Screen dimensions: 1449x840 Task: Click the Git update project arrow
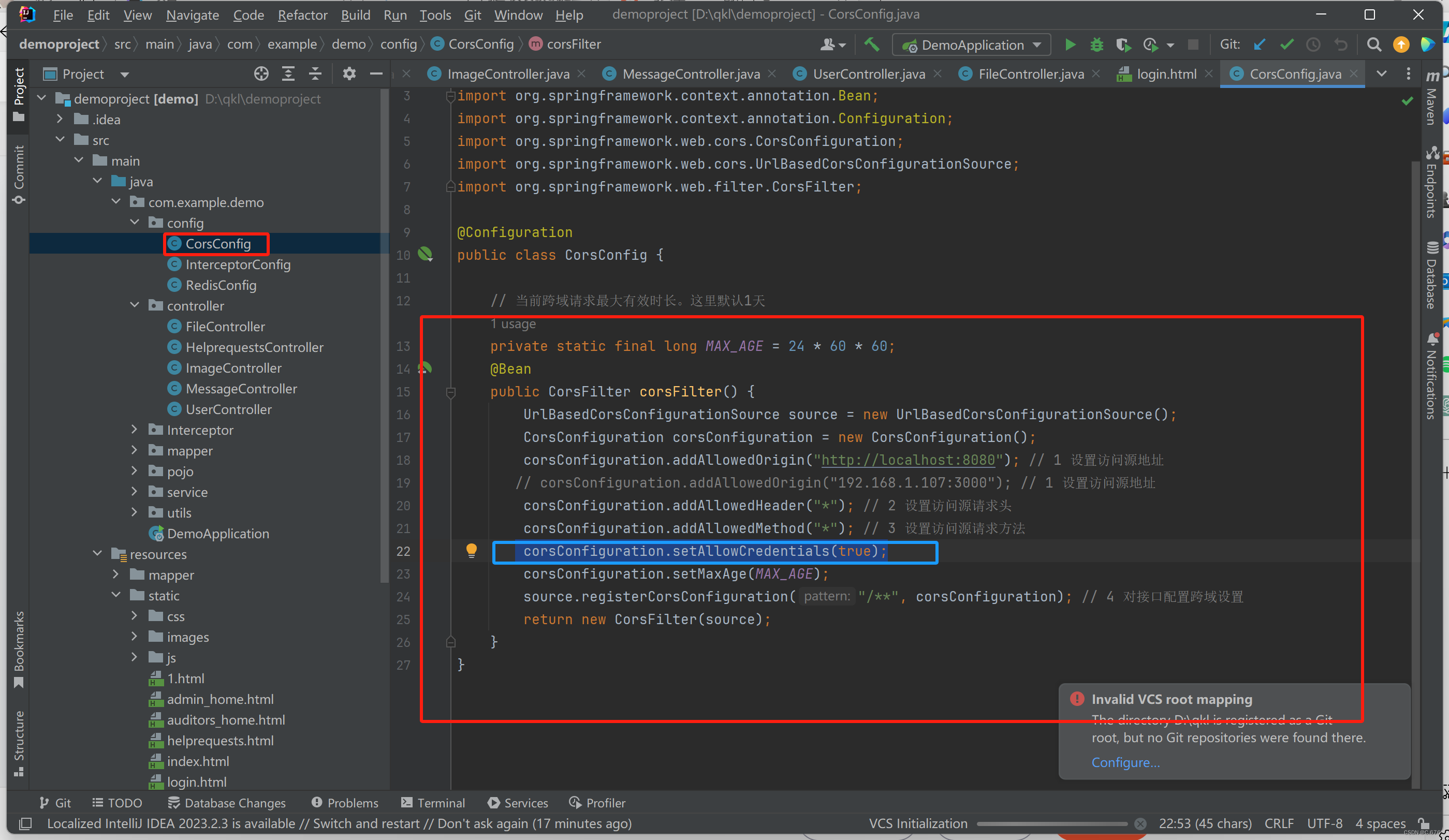pyautogui.click(x=1259, y=45)
